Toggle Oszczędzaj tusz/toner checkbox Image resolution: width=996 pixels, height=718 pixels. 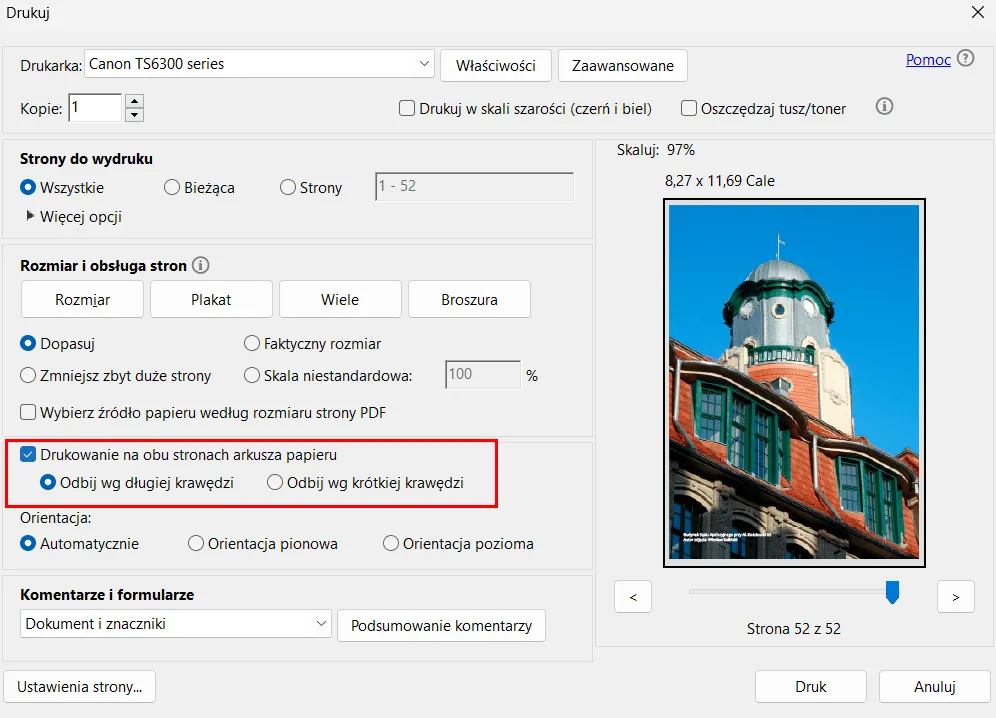coord(689,108)
